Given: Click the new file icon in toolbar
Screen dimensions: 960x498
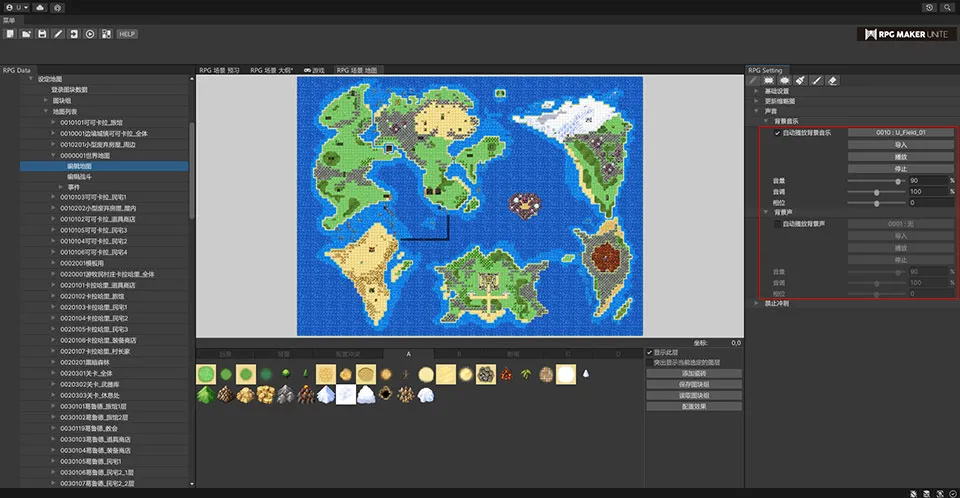Looking at the screenshot, I should tap(10, 34).
